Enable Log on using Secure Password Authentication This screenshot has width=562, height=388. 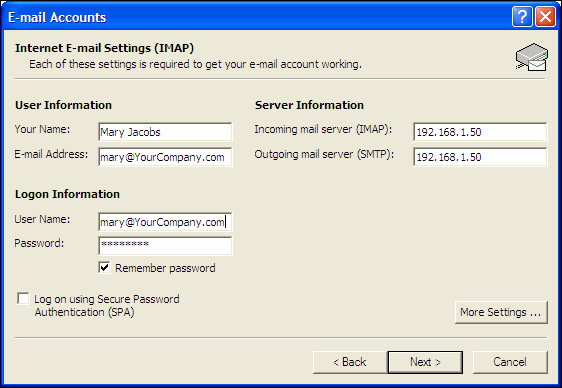pyautogui.click(x=23, y=298)
